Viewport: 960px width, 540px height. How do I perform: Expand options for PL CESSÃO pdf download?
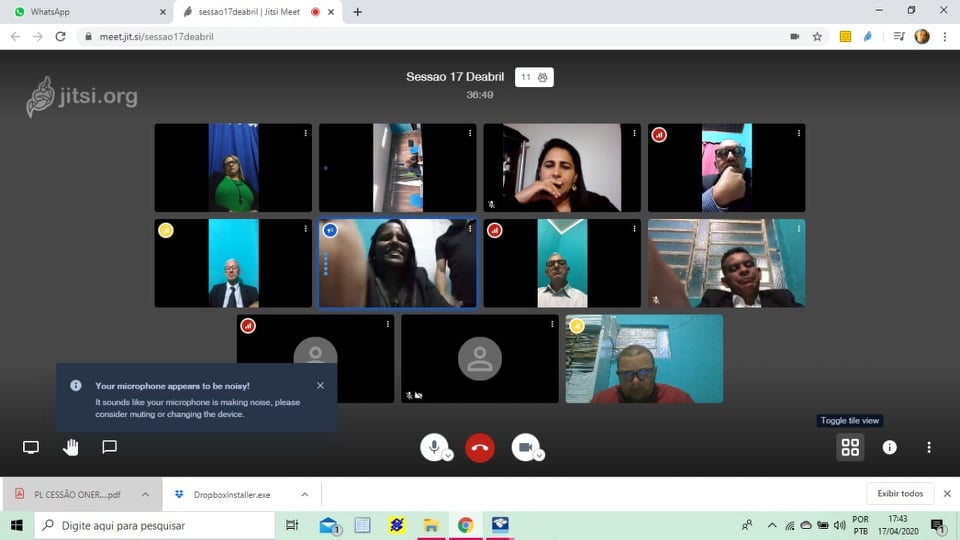point(145,494)
